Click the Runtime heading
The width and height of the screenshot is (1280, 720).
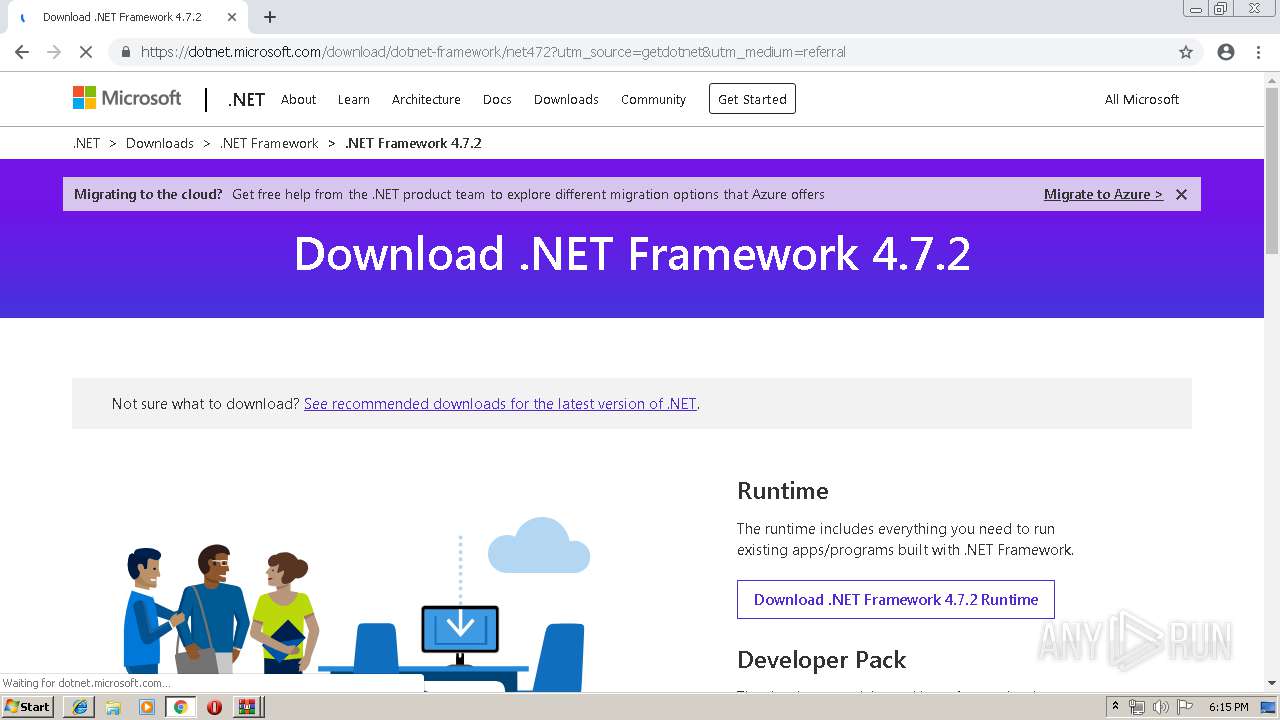click(783, 491)
